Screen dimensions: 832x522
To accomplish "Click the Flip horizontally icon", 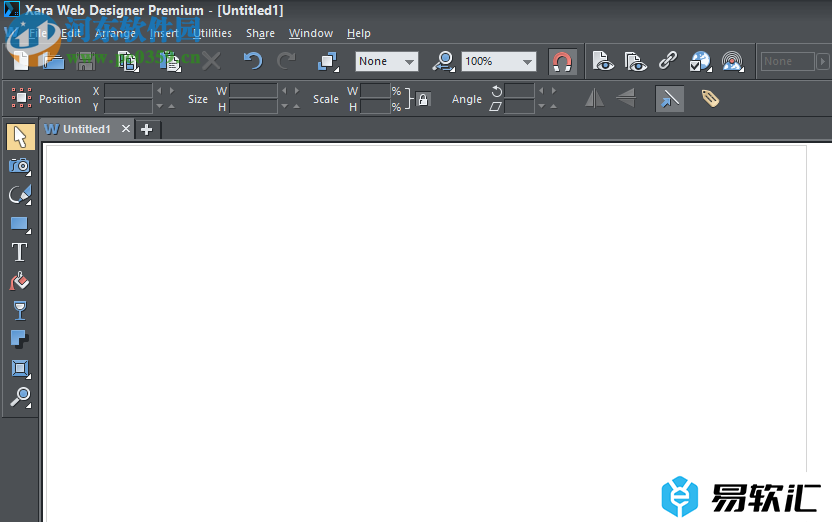I will (x=594, y=99).
